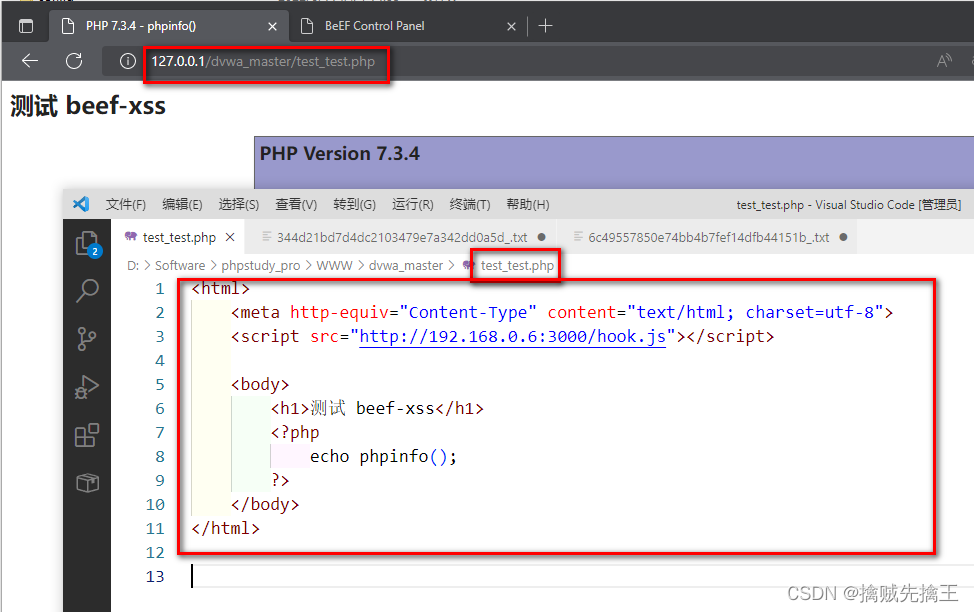Close the BeEF Control Panel tab

tap(511, 26)
